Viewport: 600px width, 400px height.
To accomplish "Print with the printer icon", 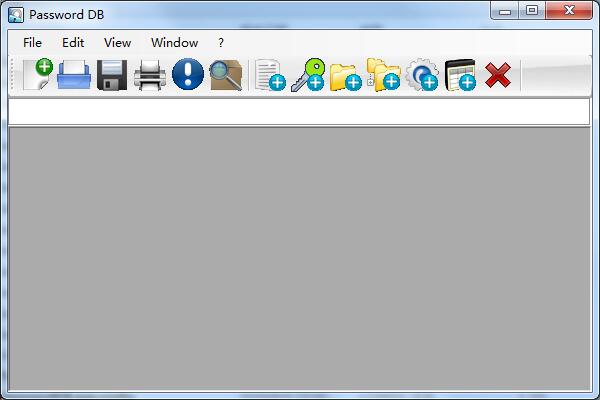I will (x=150, y=75).
